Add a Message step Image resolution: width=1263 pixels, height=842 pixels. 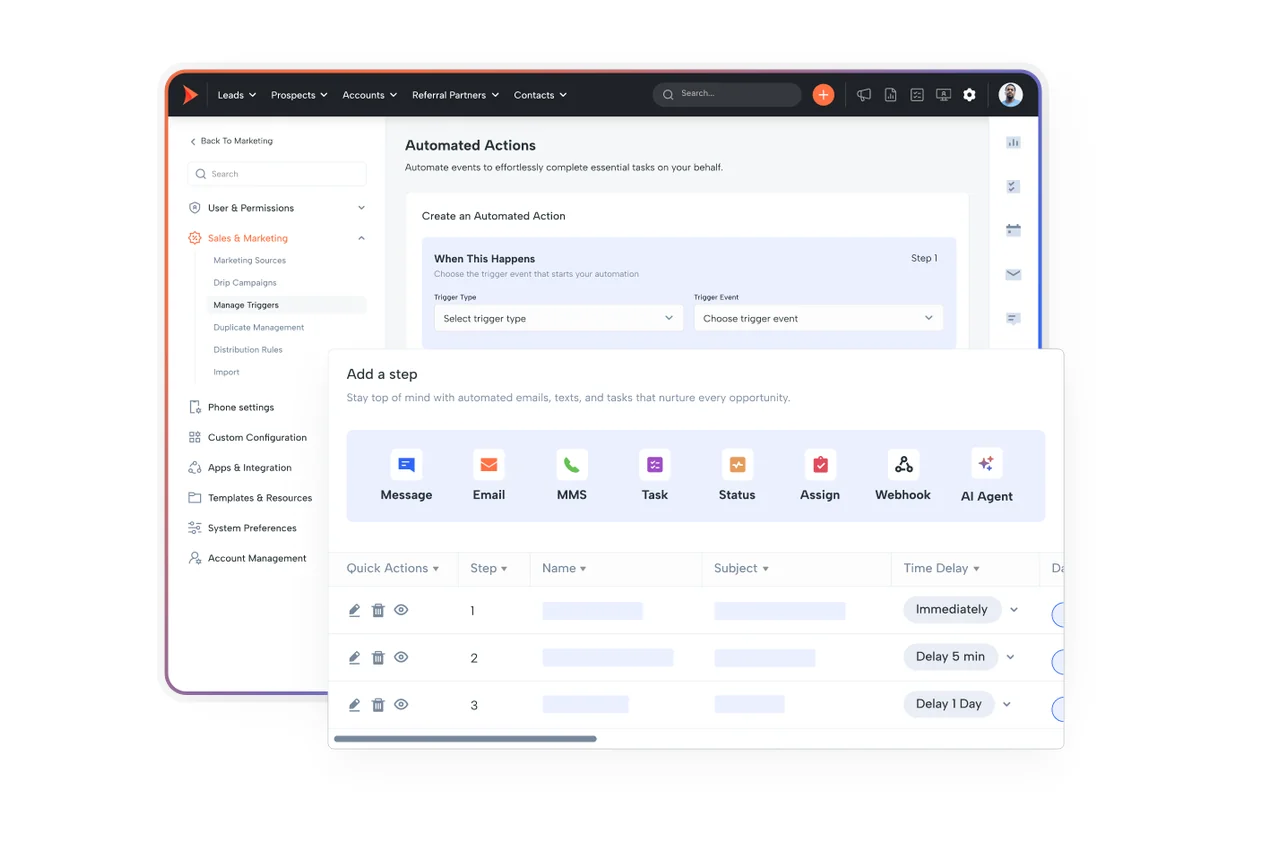(406, 476)
